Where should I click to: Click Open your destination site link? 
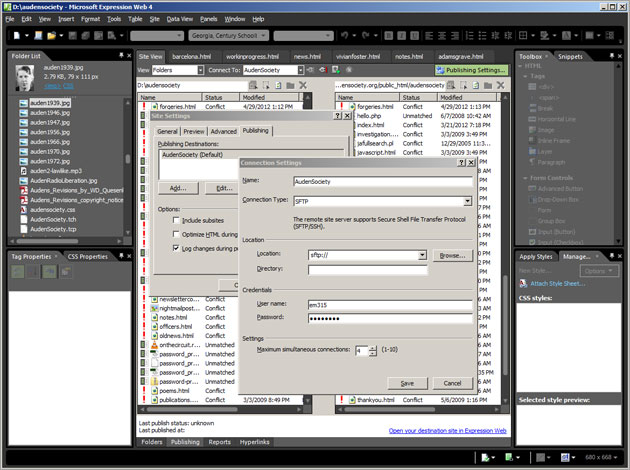(x=448, y=431)
